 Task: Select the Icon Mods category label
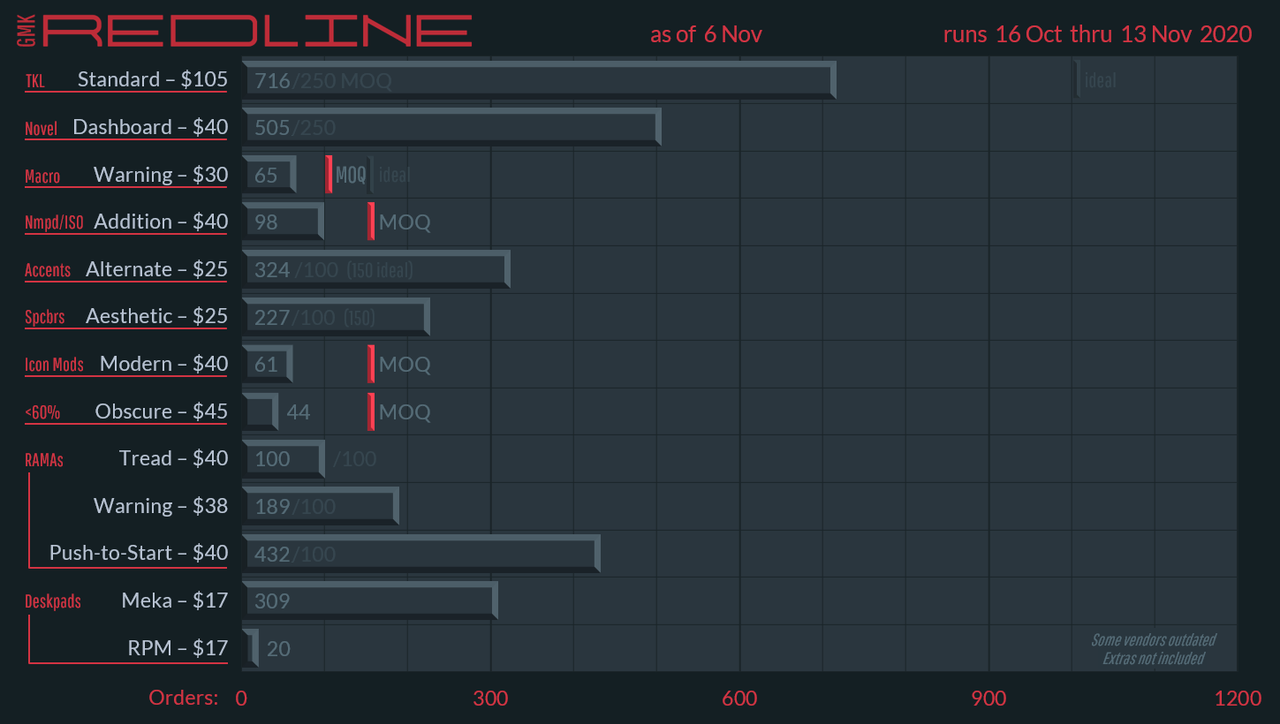(54, 365)
